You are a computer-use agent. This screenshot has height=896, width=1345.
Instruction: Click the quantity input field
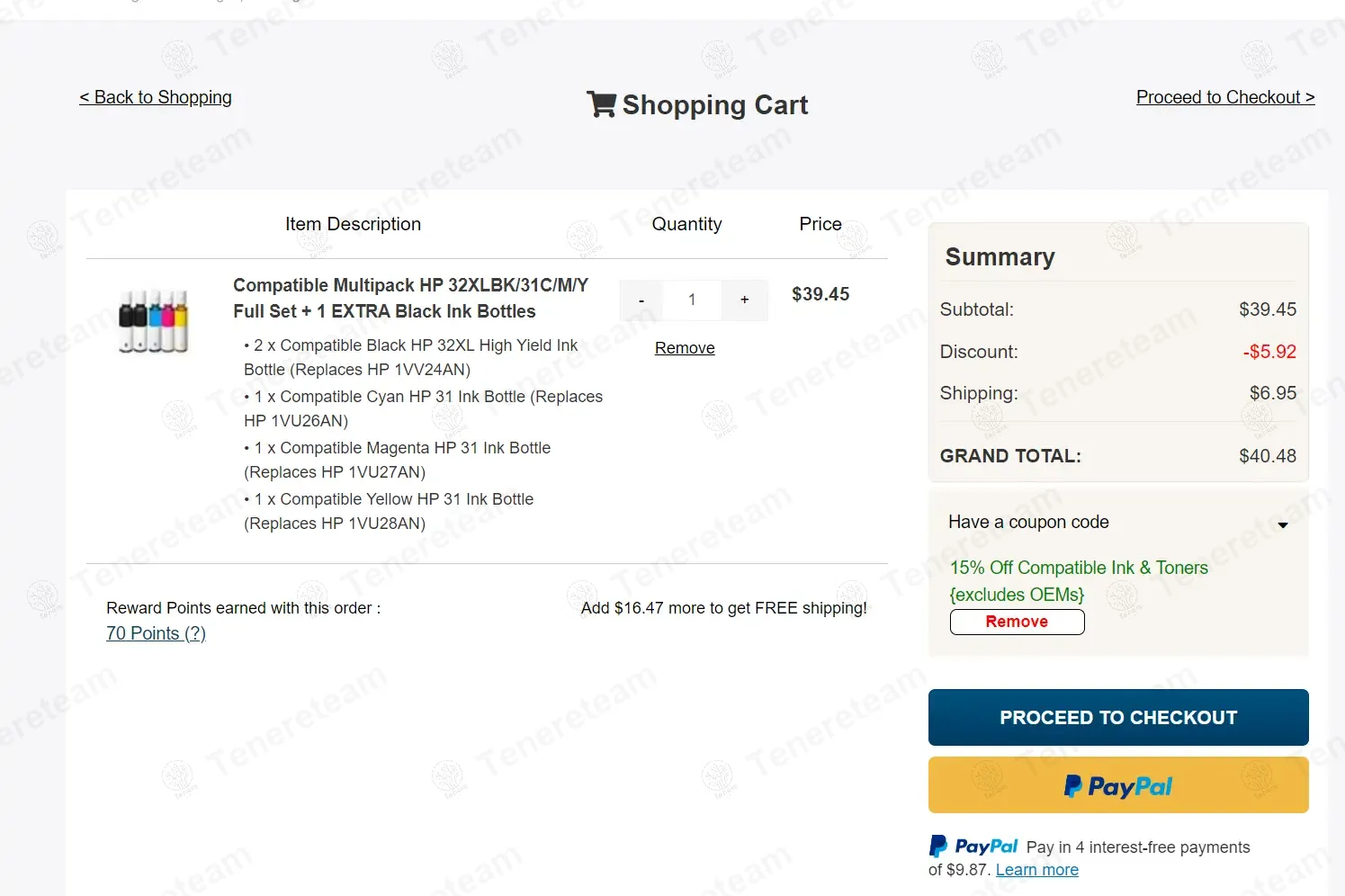pos(692,300)
